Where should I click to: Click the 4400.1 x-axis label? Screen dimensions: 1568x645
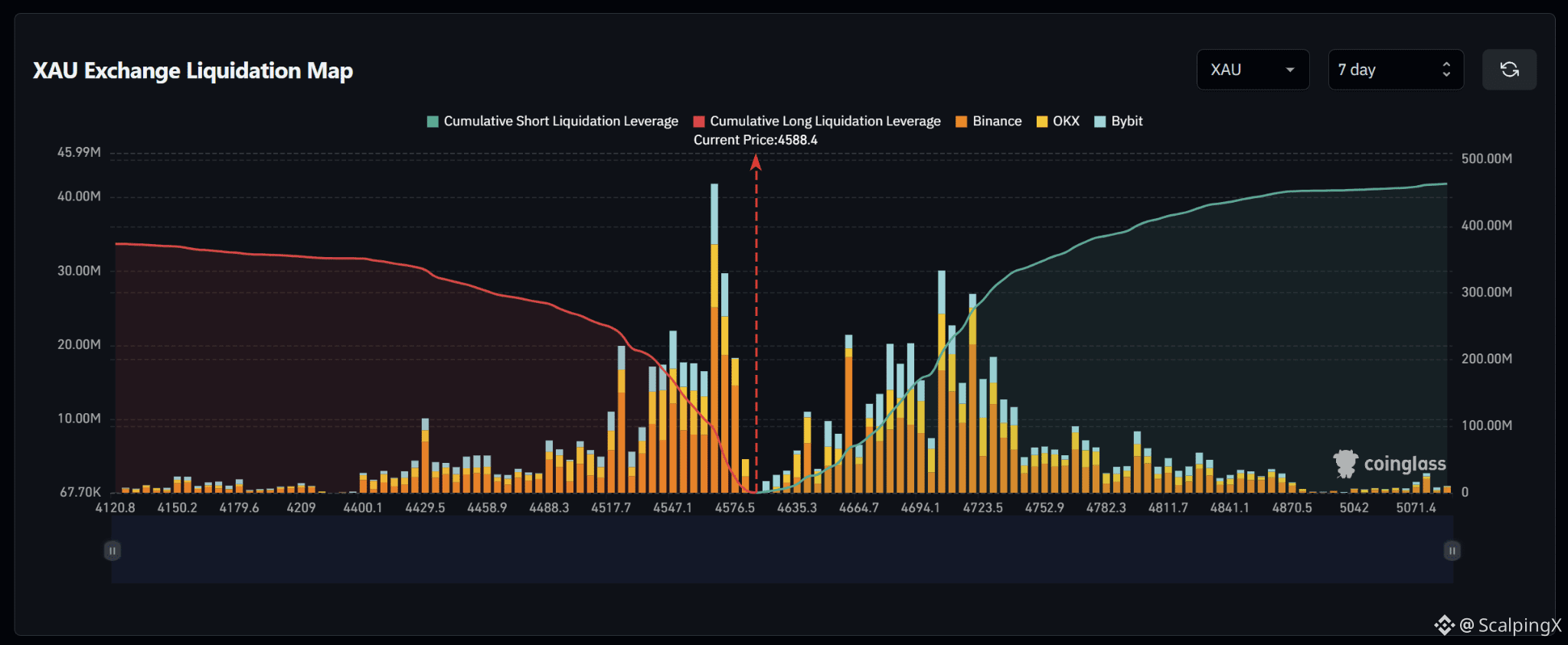pos(363,508)
